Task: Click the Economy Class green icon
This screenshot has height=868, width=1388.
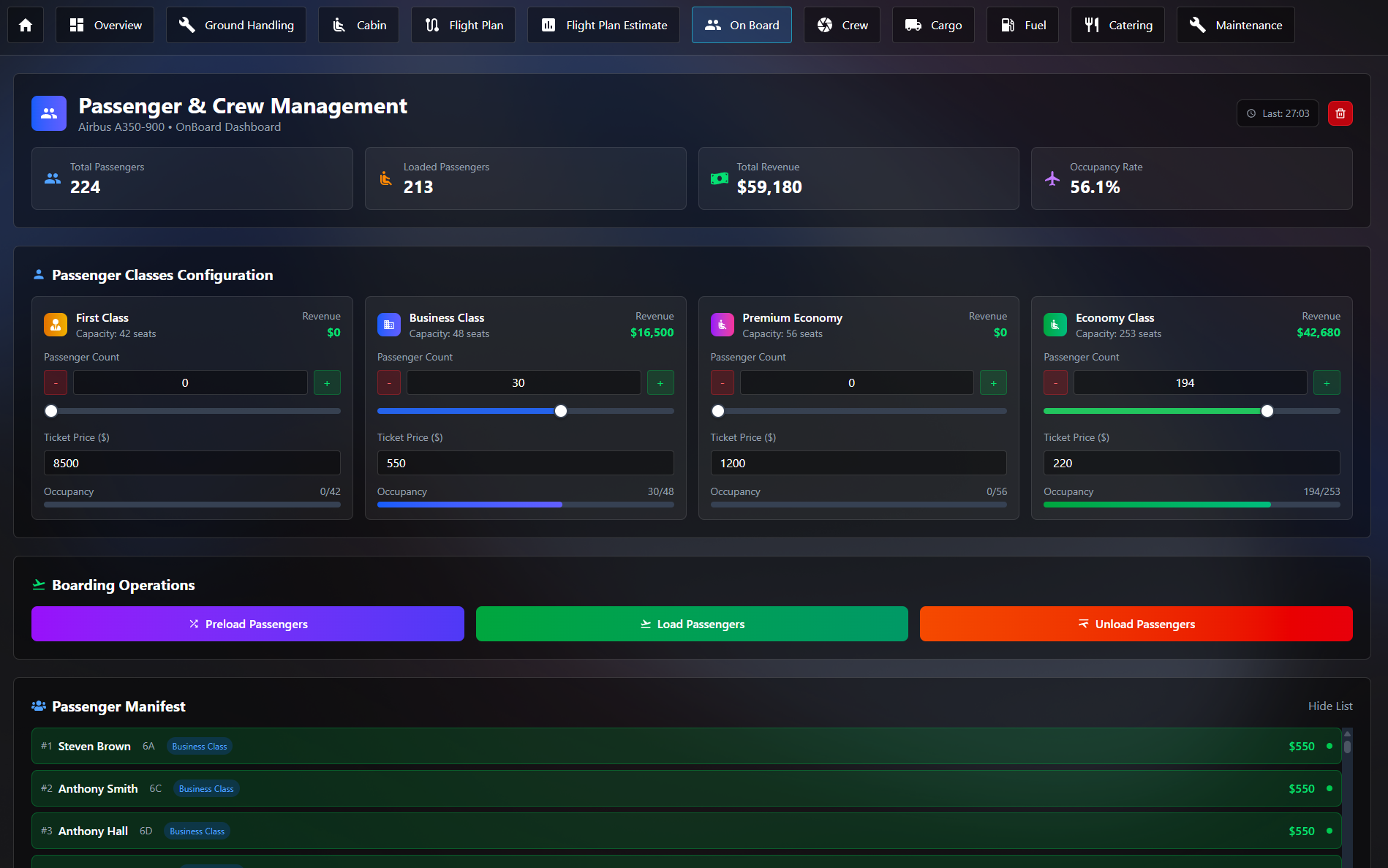Action: 1055,325
